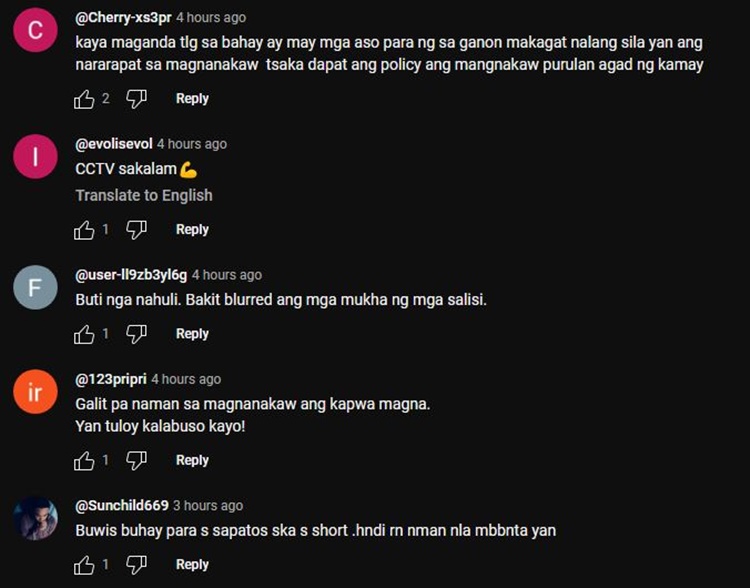Translate CCTV sakalam comment to English
The height and width of the screenshot is (588, 750).
144,195
